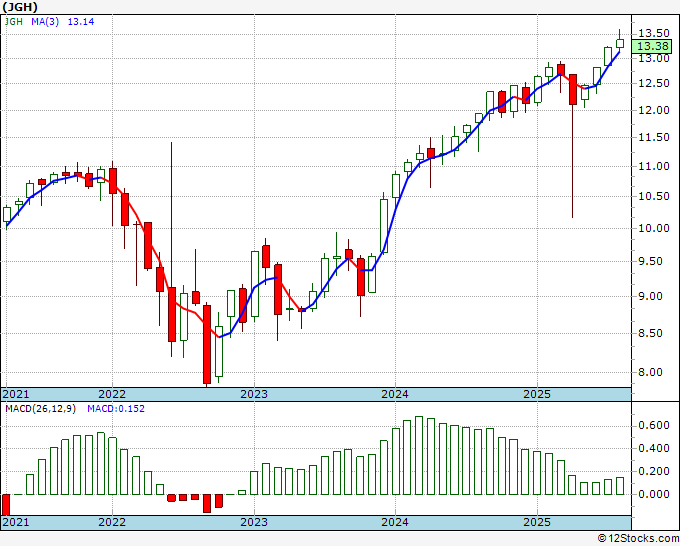The image size is (680, 546).
Task: Click 2022 on price chart time axis
Action: [112, 394]
